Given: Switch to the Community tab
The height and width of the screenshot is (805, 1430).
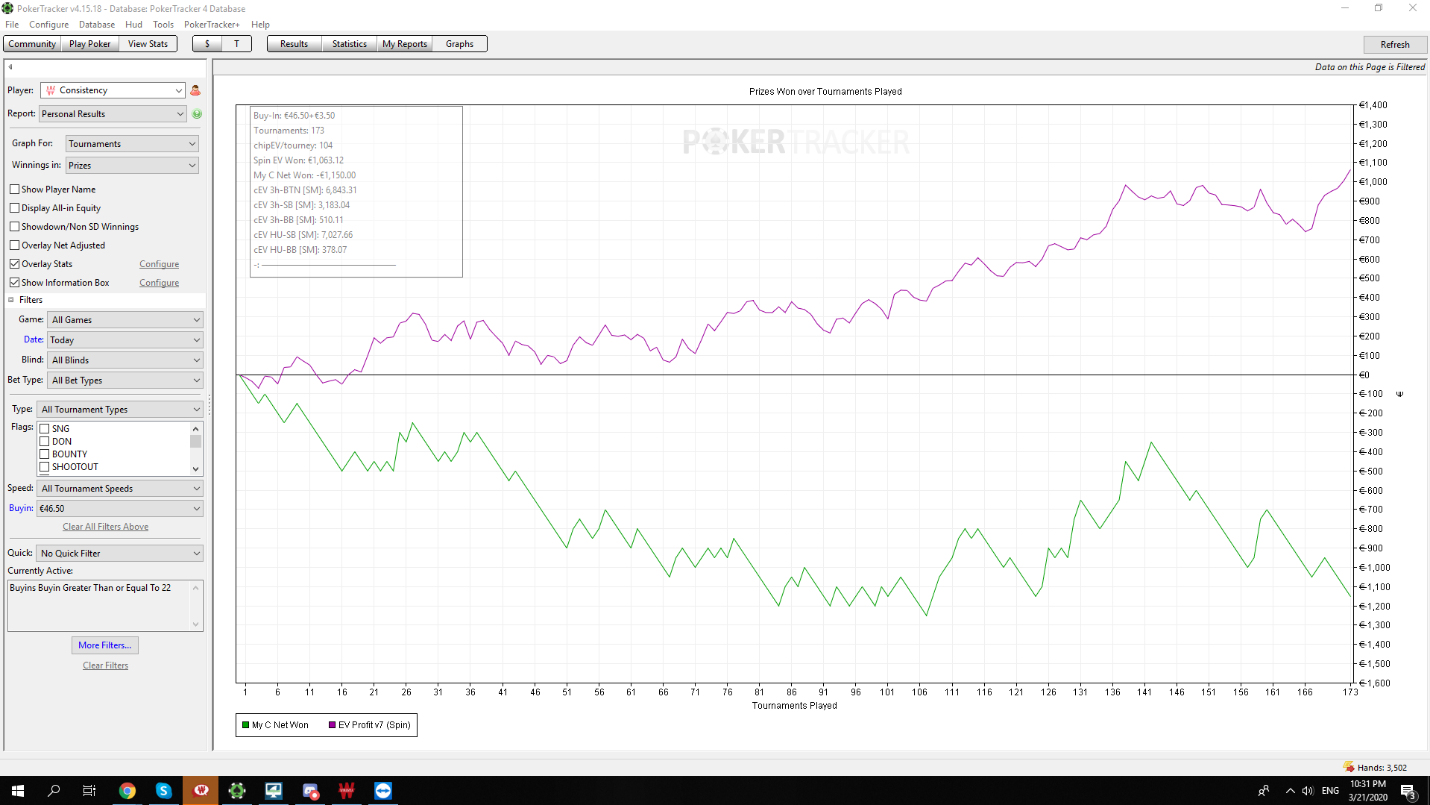Looking at the screenshot, I should 32,44.
